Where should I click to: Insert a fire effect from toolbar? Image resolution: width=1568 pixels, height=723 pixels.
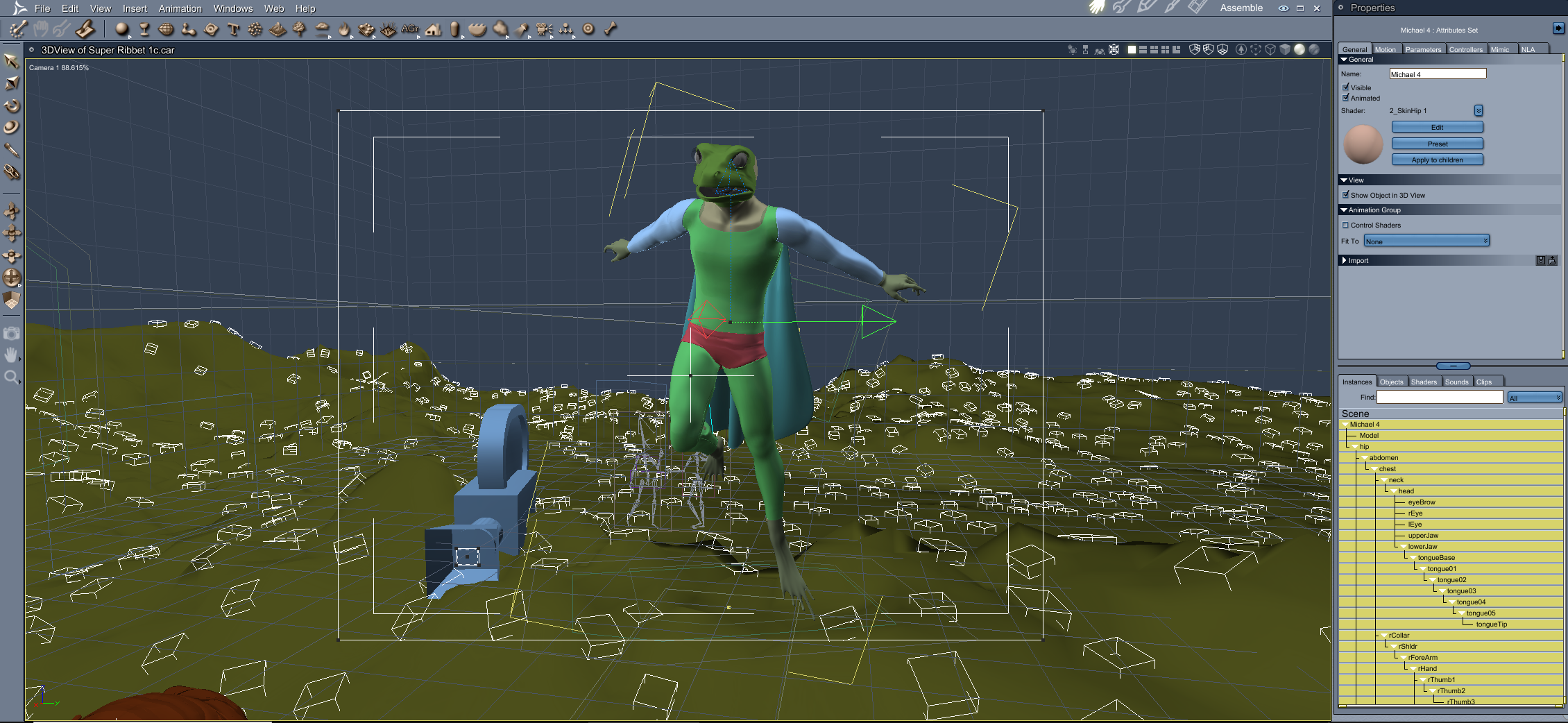[x=345, y=29]
